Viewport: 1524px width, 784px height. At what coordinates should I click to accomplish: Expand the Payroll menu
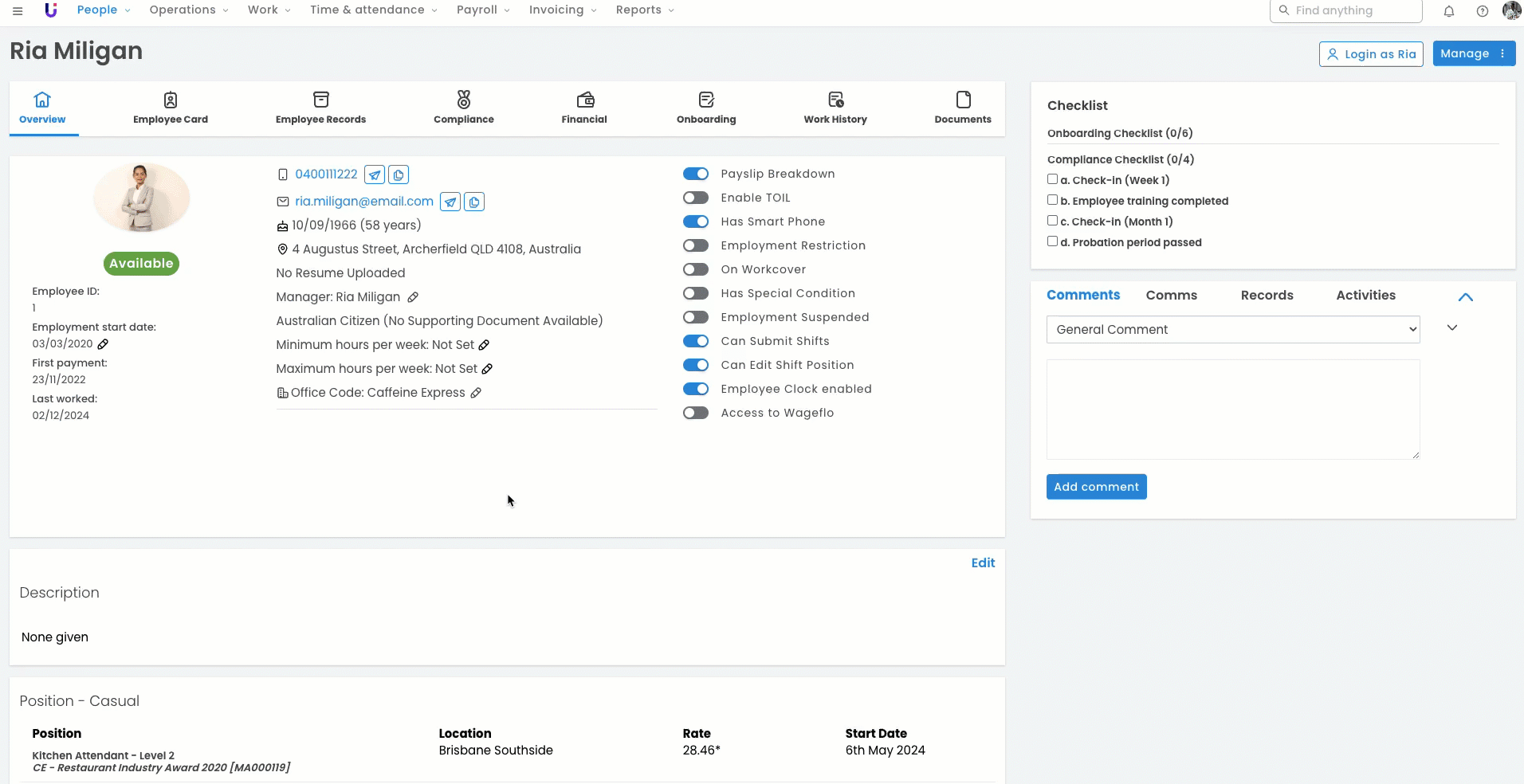coord(482,10)
